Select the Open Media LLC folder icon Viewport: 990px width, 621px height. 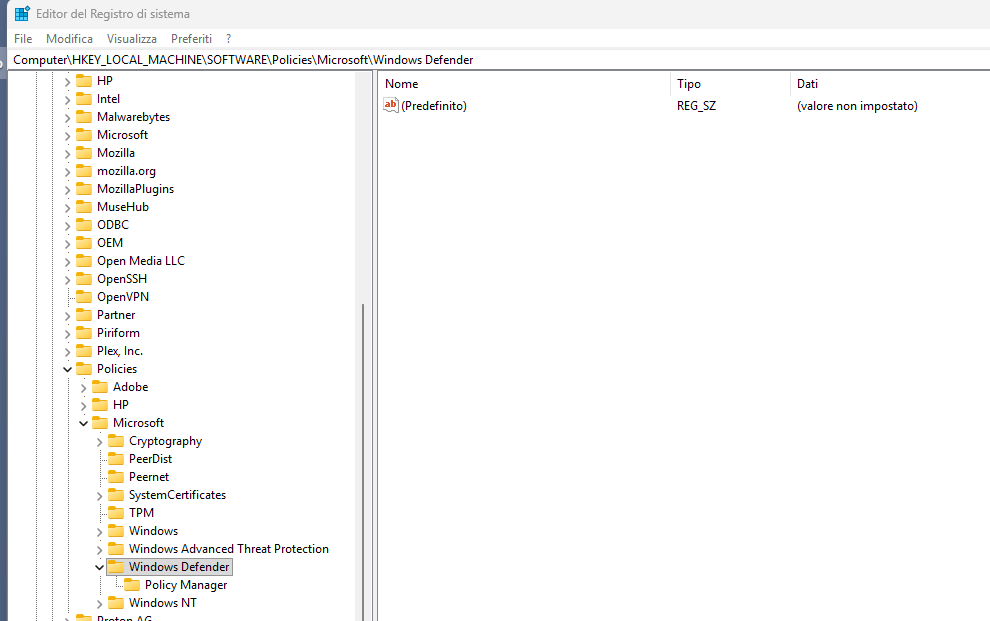(x=84, y=261)
